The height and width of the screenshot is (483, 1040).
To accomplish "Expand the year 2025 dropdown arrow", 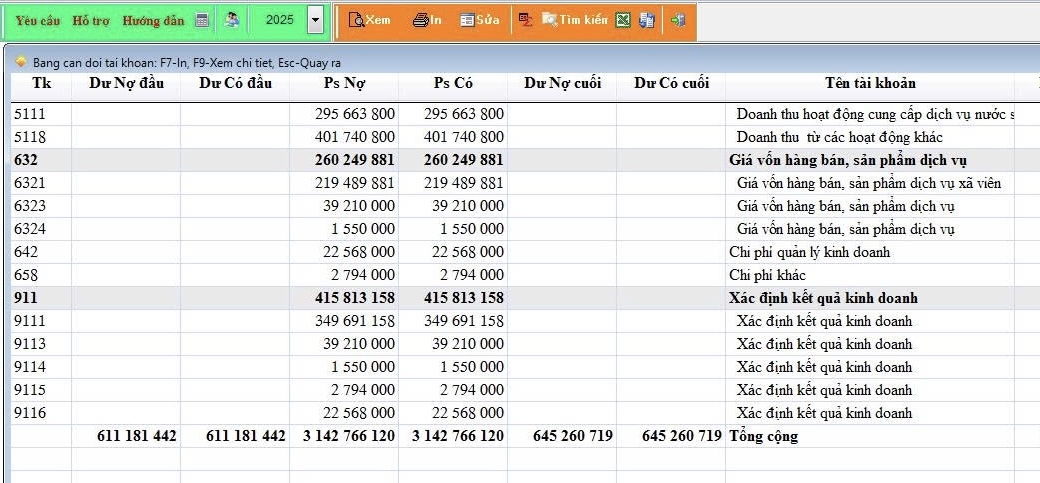I will 316,20.
